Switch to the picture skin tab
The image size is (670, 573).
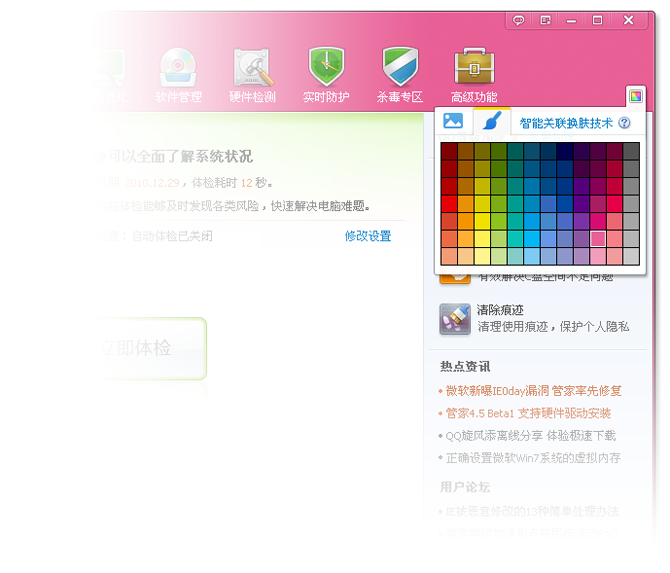click(x=453, y=122)
